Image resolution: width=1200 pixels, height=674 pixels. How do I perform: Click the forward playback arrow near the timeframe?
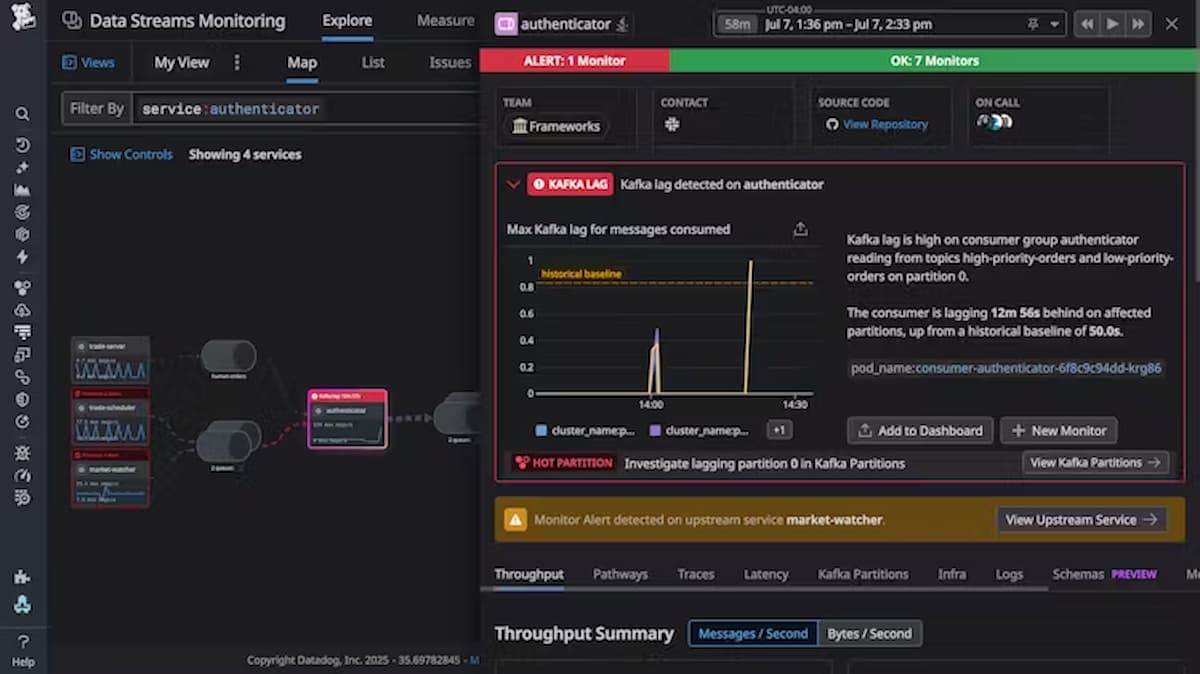(1112, 24)
